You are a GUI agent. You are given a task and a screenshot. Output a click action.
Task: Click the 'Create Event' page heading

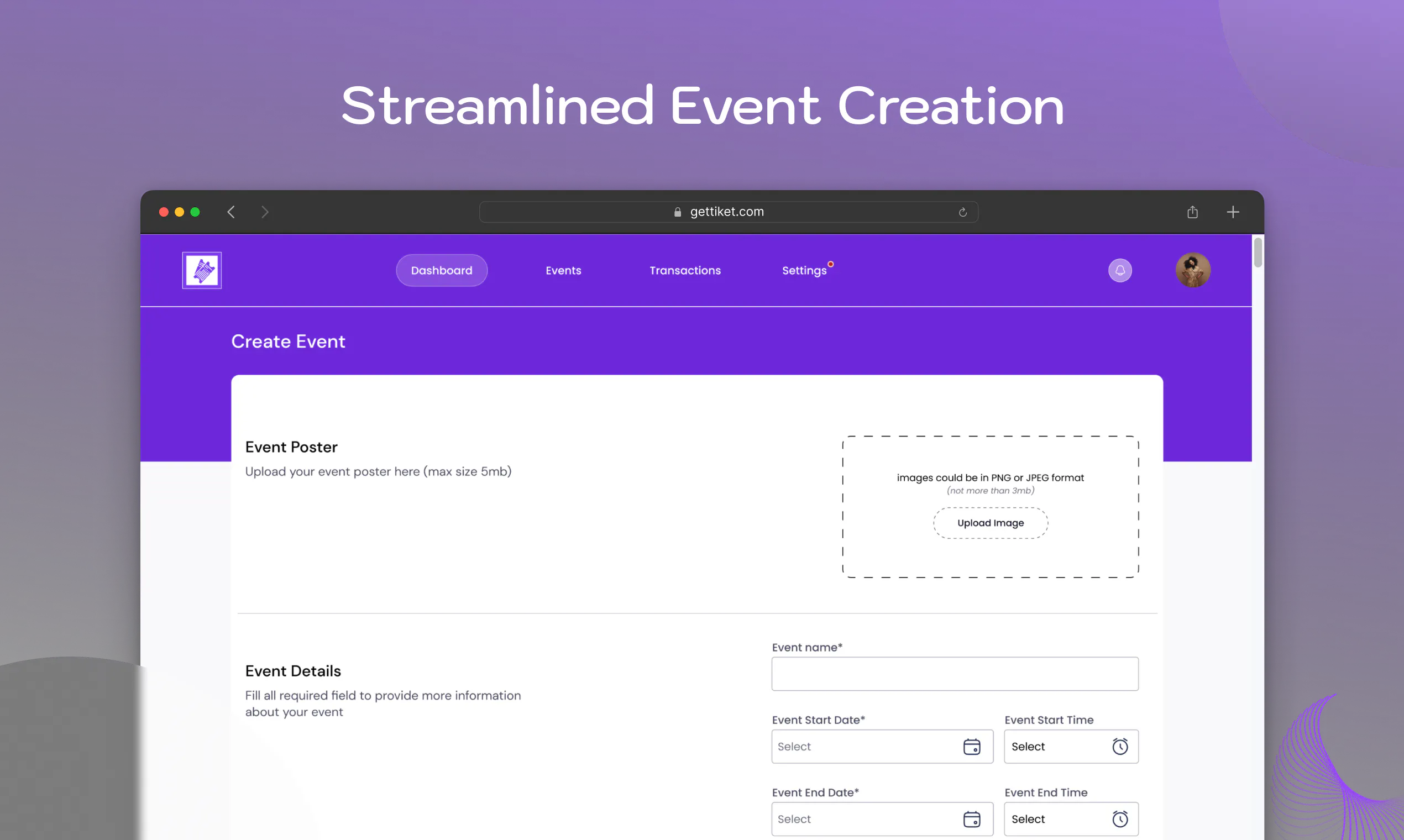pos(288,342)
